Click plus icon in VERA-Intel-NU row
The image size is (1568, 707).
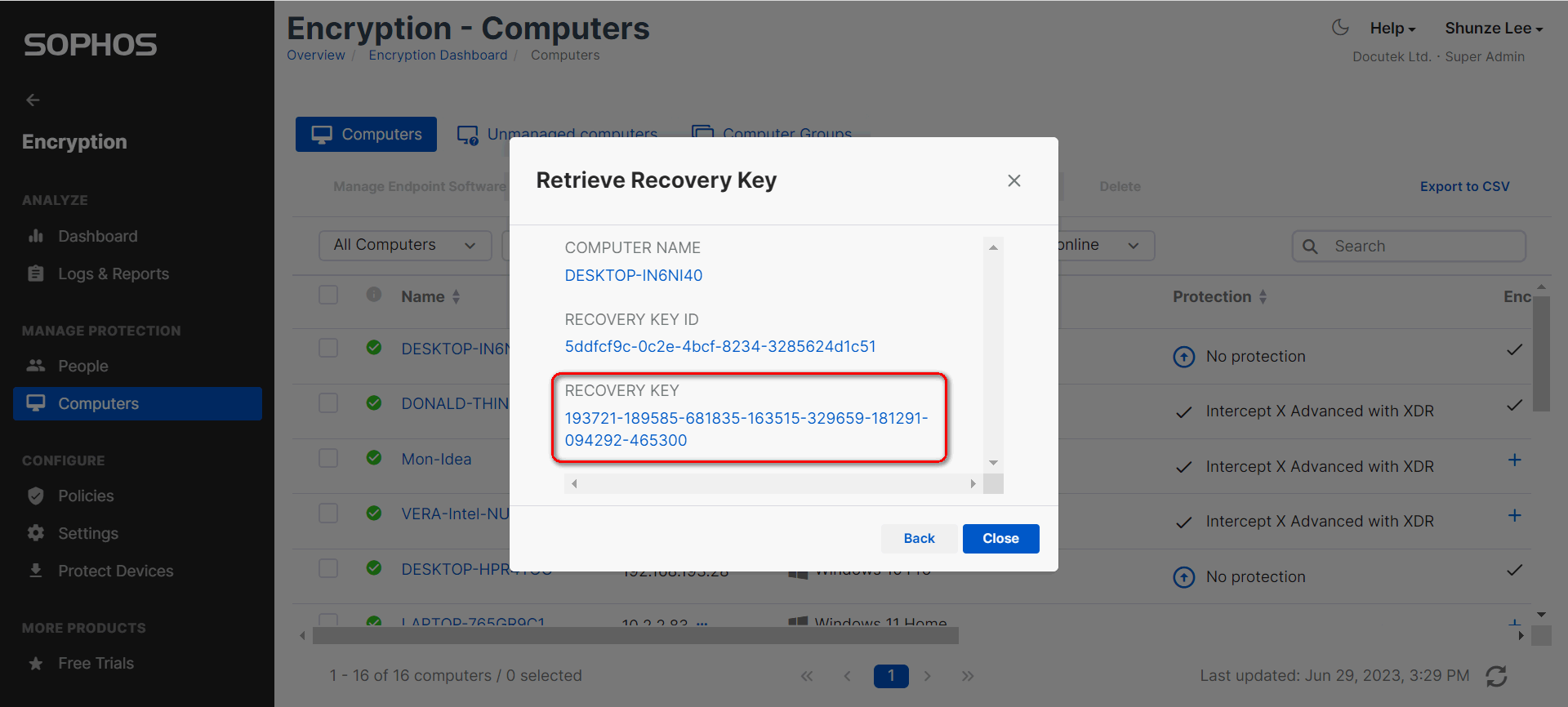tap(1514, 515)
